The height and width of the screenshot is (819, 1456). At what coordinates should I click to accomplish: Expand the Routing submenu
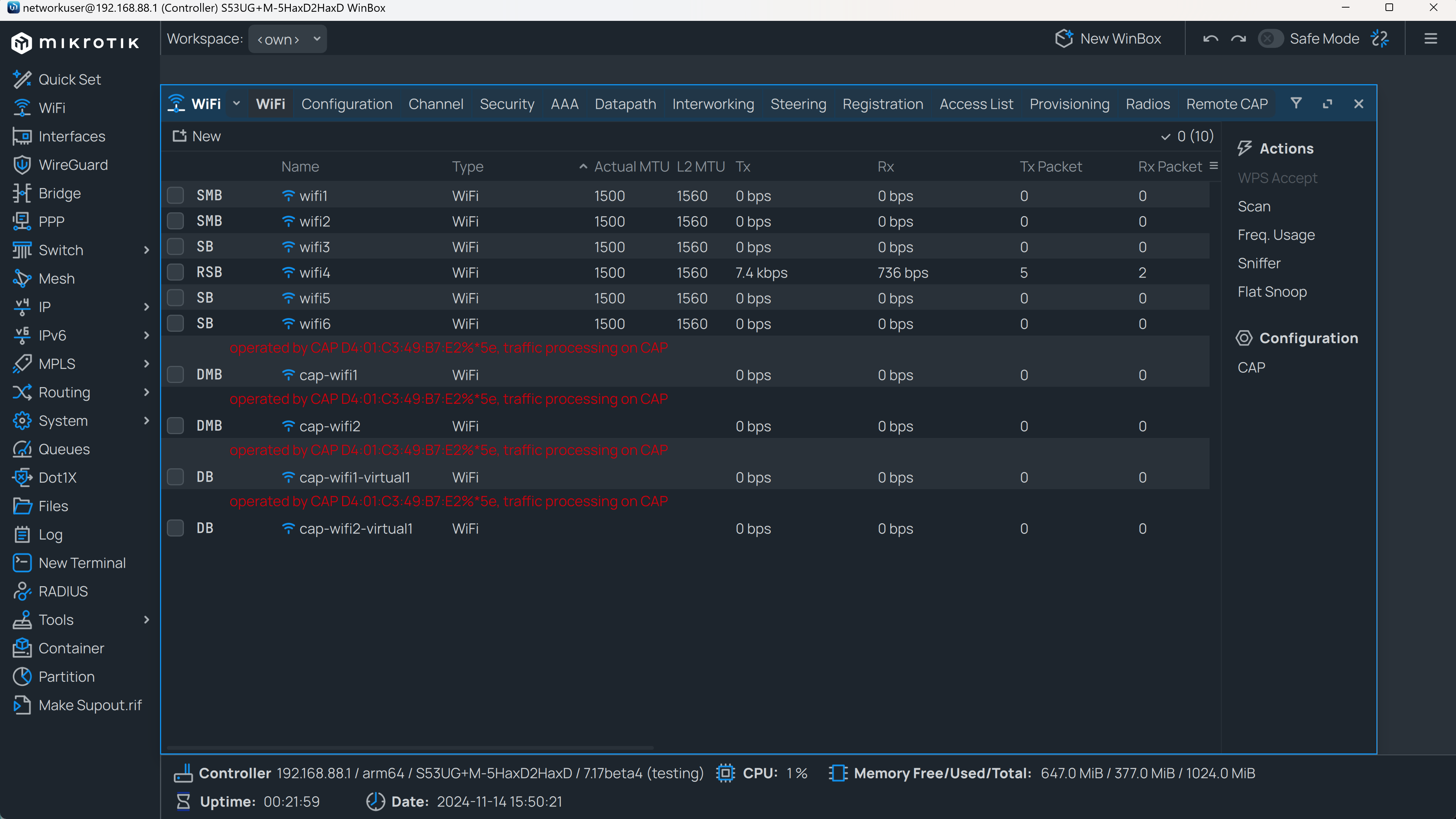pyautogui.click(x=63, y=392)
